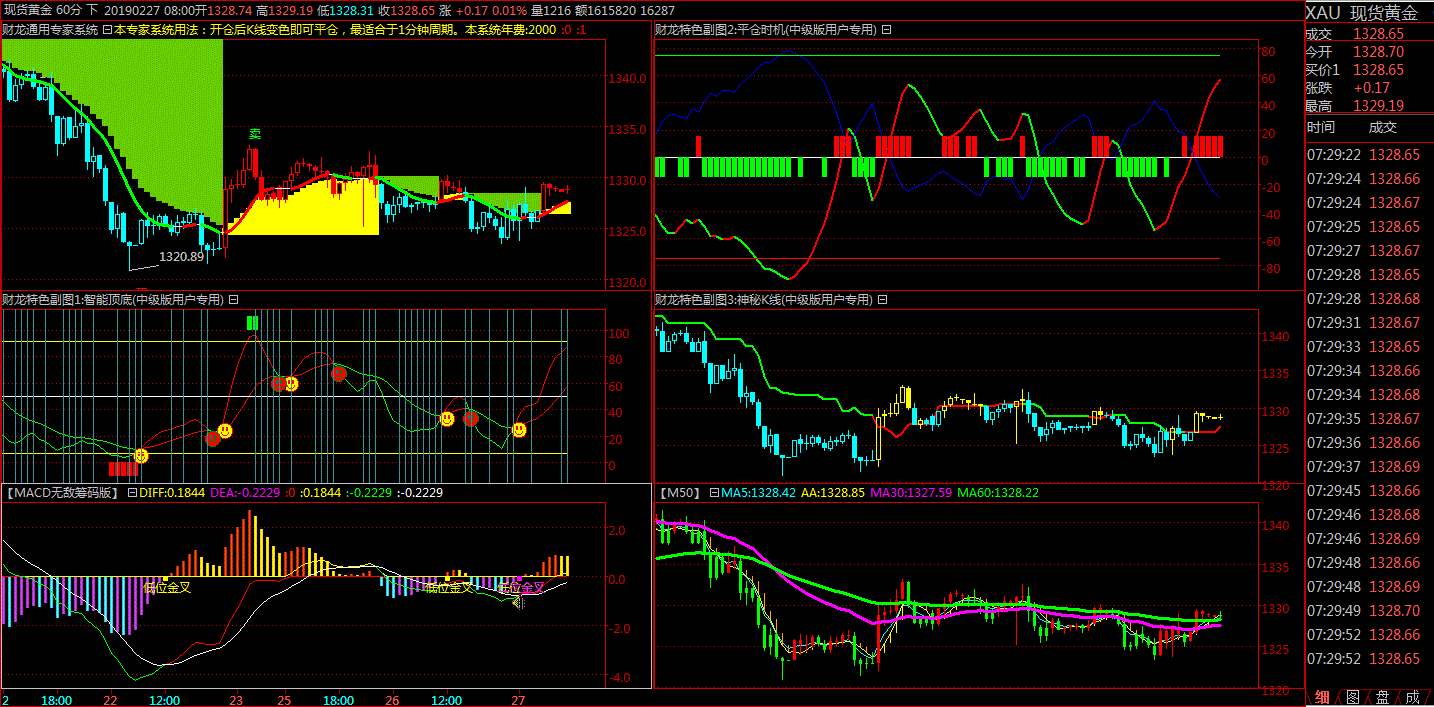
Task: Select the 财龙通用专家系统 indicator title
Action: (x=50, y=30)
